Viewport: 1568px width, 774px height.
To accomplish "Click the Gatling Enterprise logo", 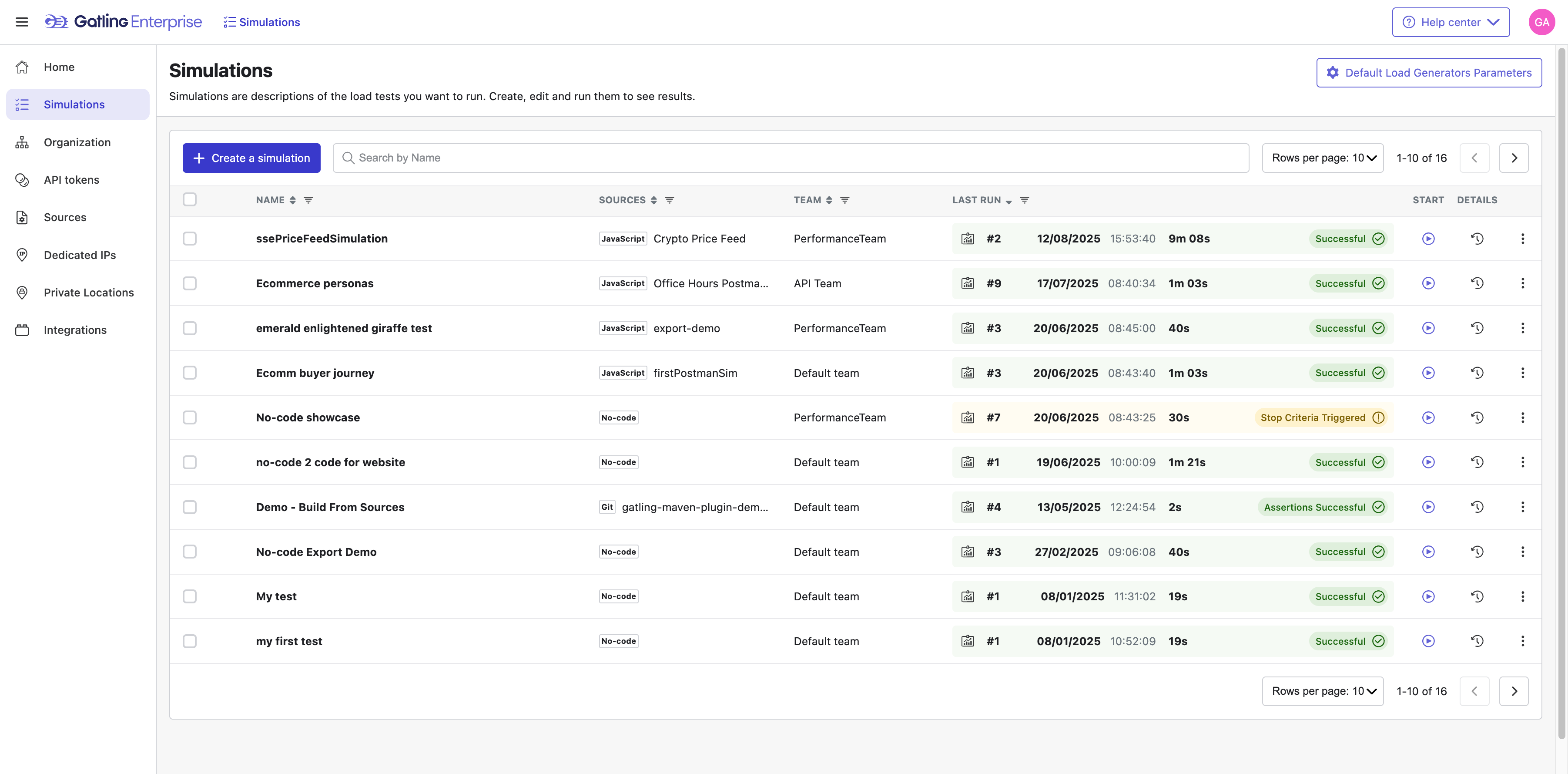I will 123,22.
